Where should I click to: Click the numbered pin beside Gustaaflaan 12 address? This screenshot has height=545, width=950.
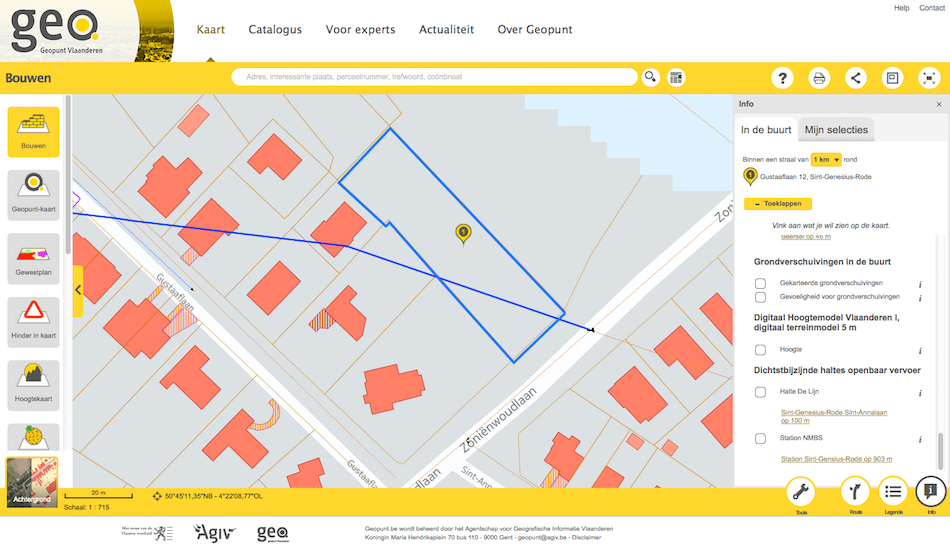[x=750, y=176]
